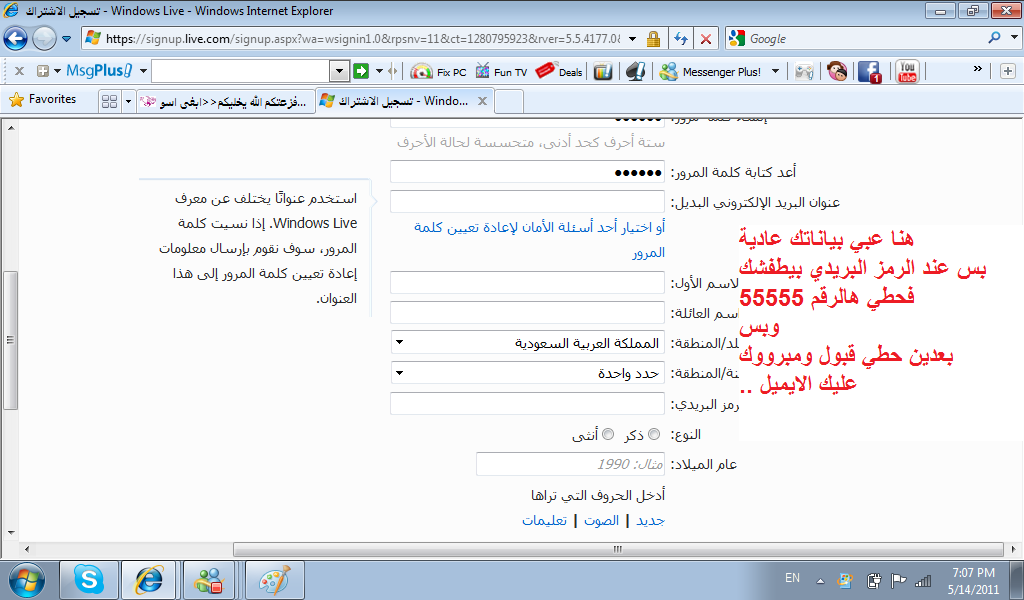This screenshot has height=600, width=1024.
Task: Open the Facebook toolbar icon
Action: [869, 71]
